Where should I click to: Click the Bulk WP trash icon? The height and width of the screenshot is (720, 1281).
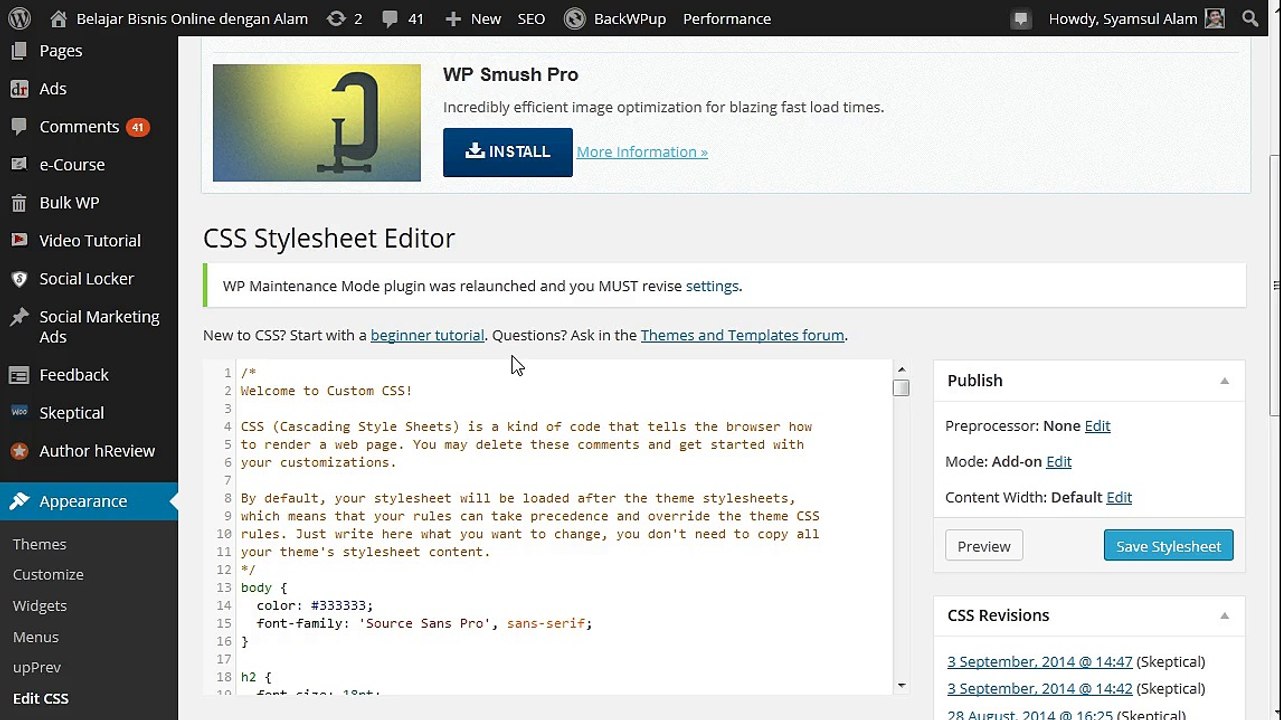[x=19, y=203]
